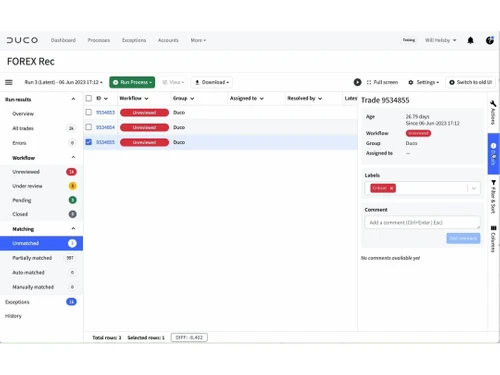Open the View dropdown

pyautogui.click(x=173, y=82)
